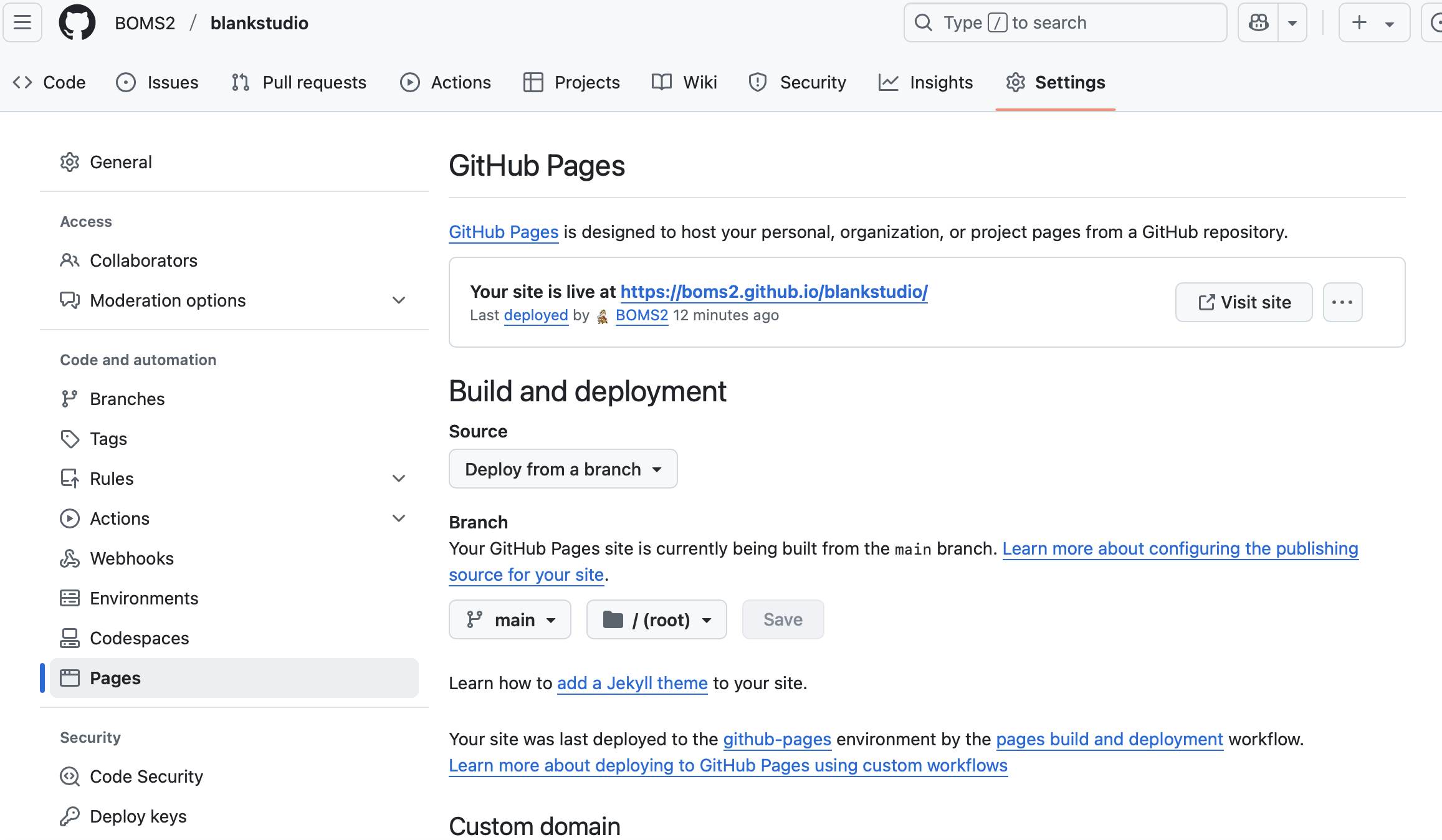The height and width of the screenshot is (840, 1442).
Task: Switch to the Code tab
Action: [x=49, y=82]
